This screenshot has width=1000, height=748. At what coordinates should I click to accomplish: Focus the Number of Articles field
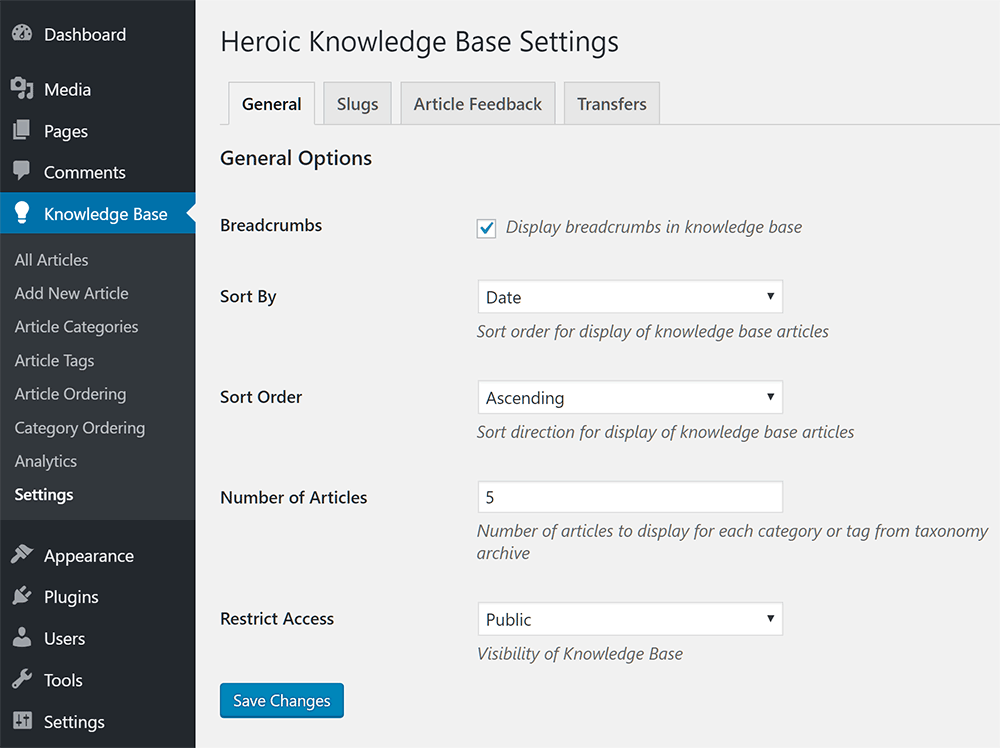coord(629,498)
